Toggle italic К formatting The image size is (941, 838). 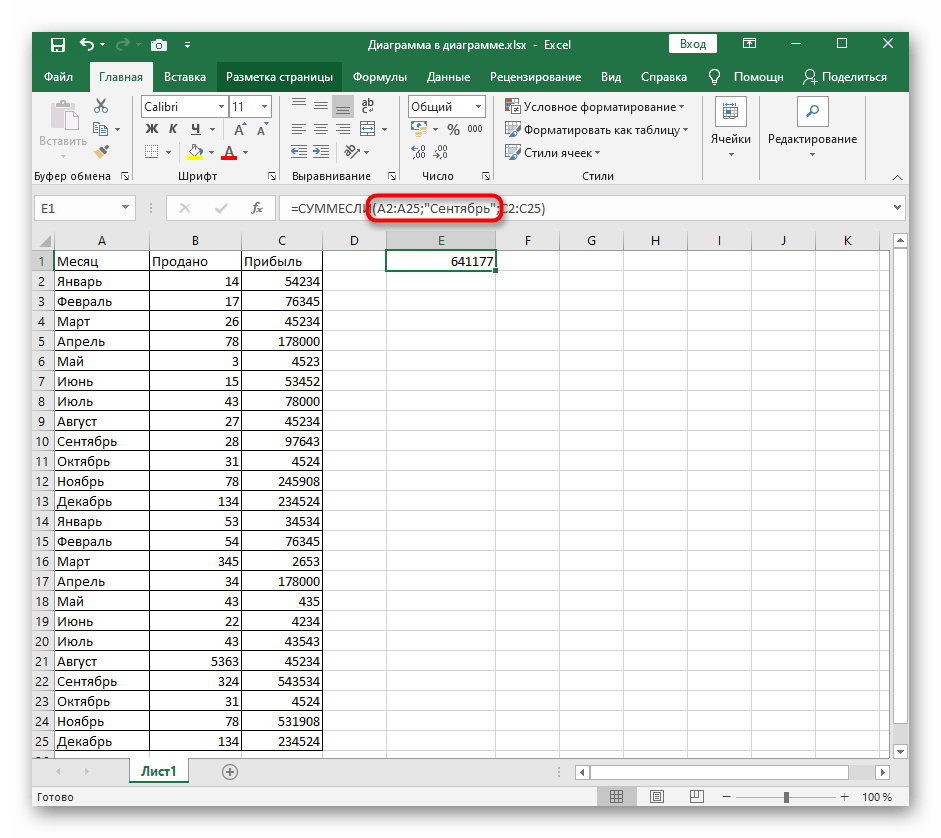175,130
